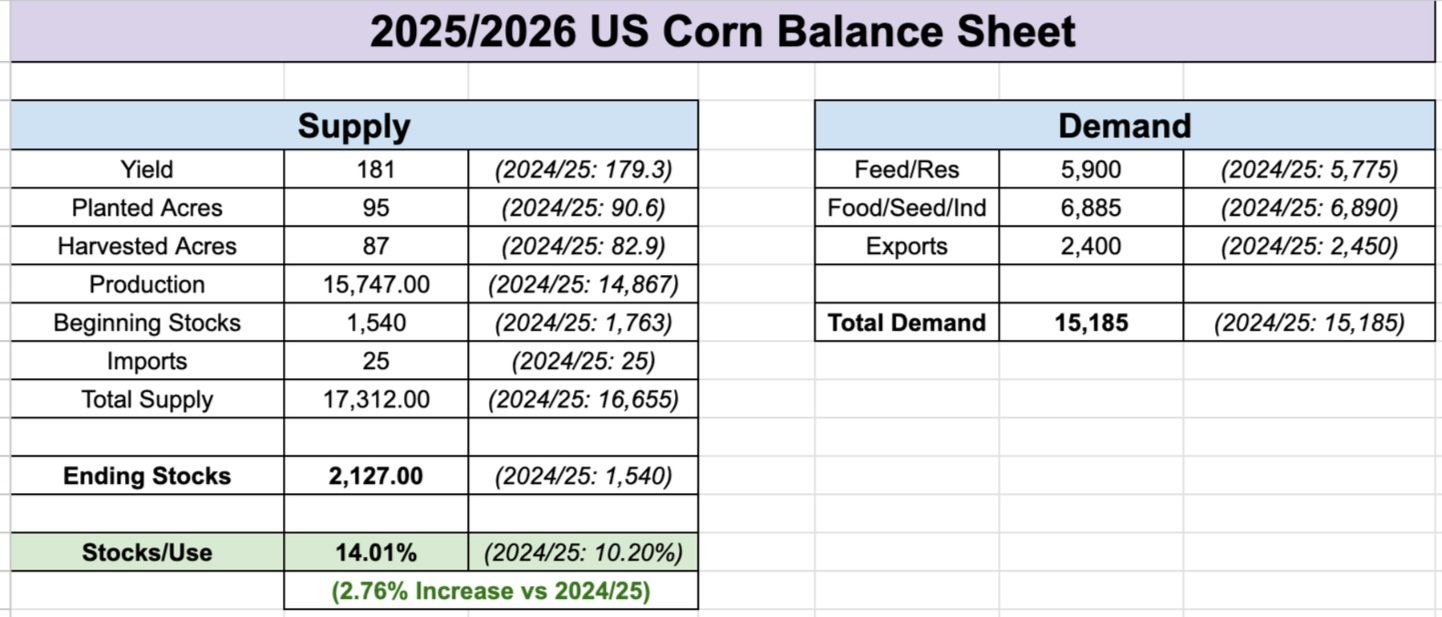Select the Feed/Res value 5,900
The height and width of the screenshot is (617, 1442).
(1091, 170)
